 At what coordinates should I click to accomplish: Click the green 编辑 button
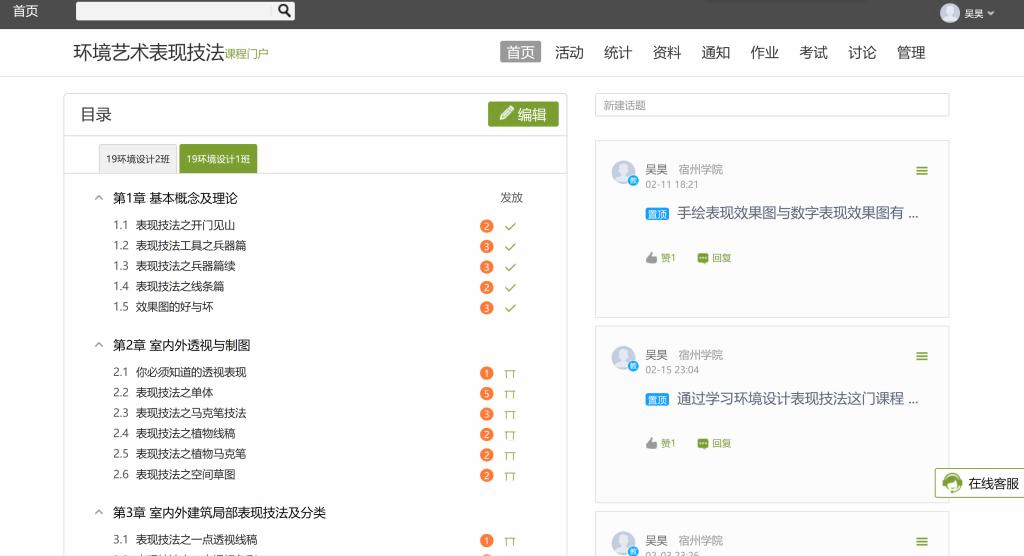click(523, 115)
